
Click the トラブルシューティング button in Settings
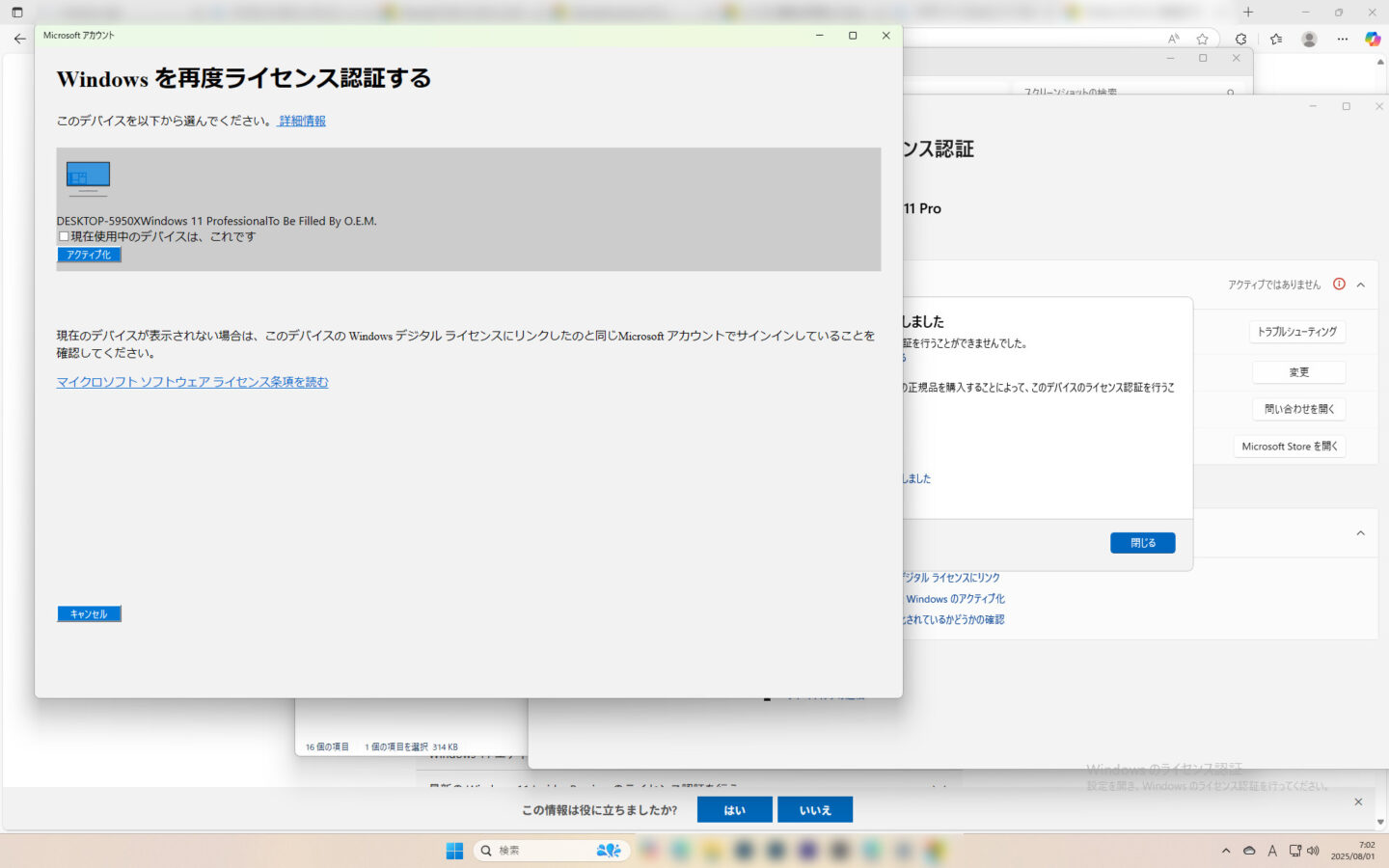[x=1297, y=332]
